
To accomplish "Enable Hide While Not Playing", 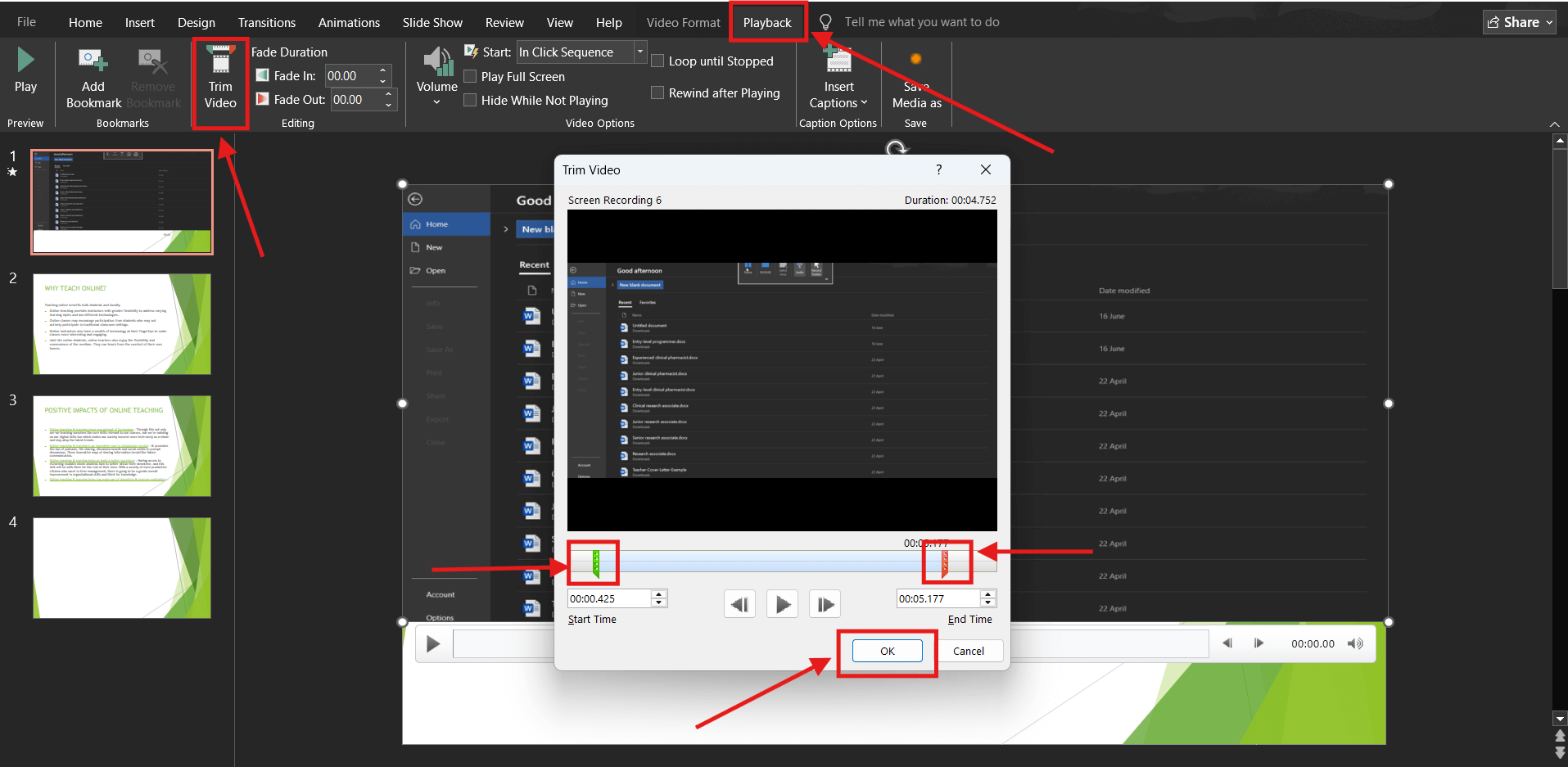I will [471, 100].
